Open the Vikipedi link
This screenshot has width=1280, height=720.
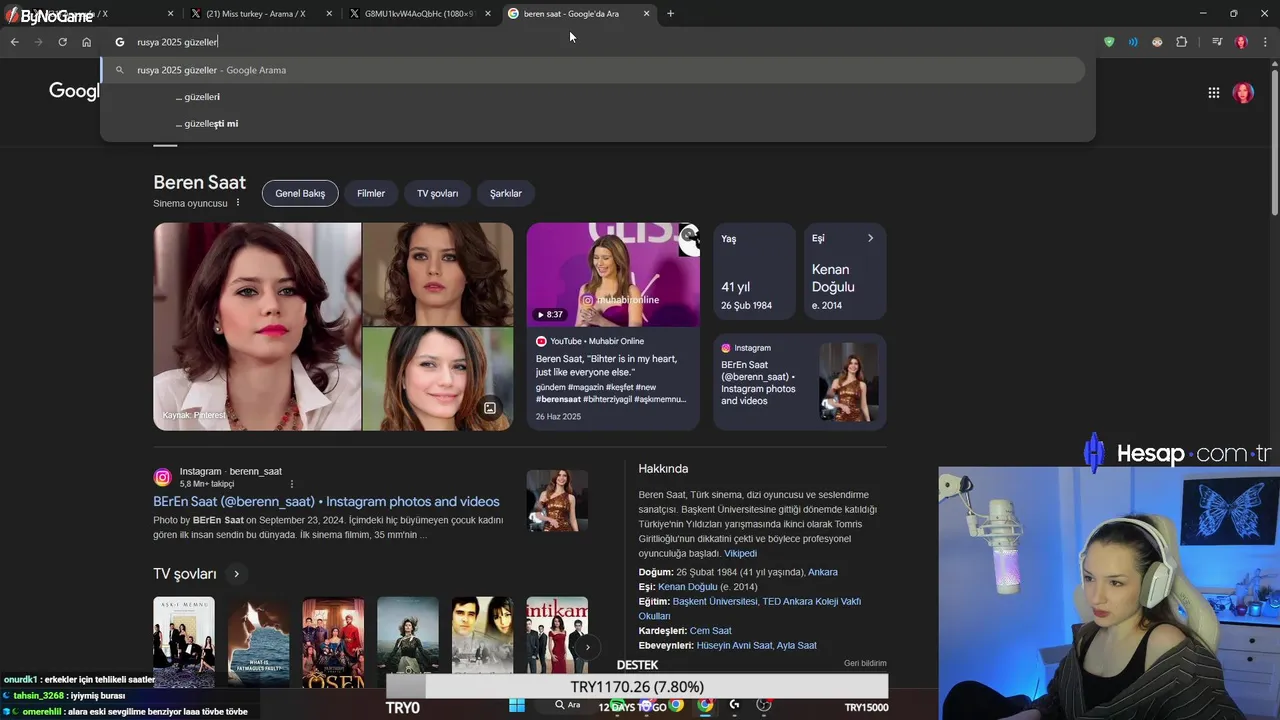click(741, 553)
